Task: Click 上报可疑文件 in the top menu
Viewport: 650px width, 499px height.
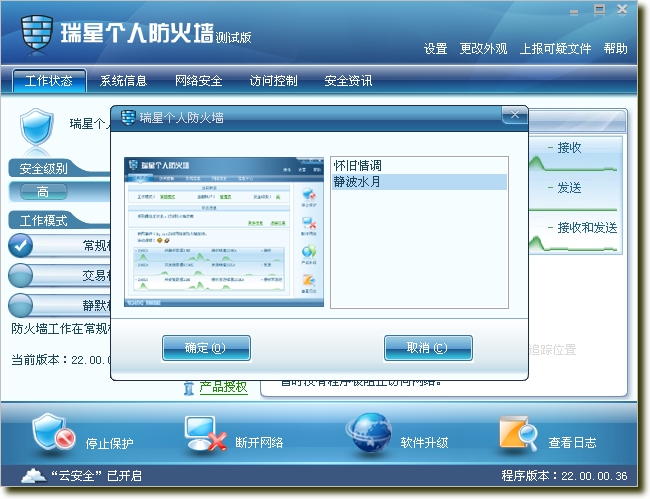Action: coord(555,49)
